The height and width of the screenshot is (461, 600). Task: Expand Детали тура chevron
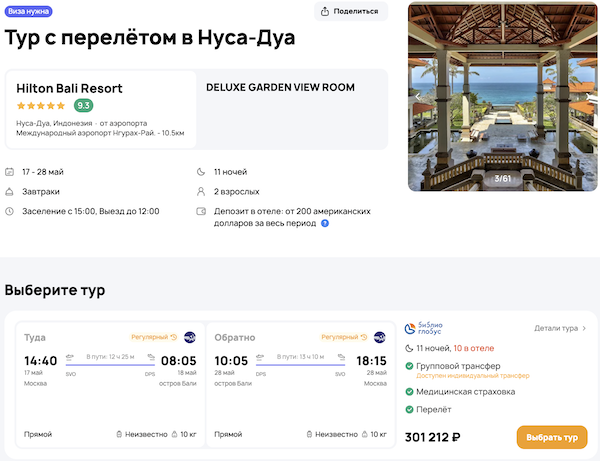coord(584,328)
